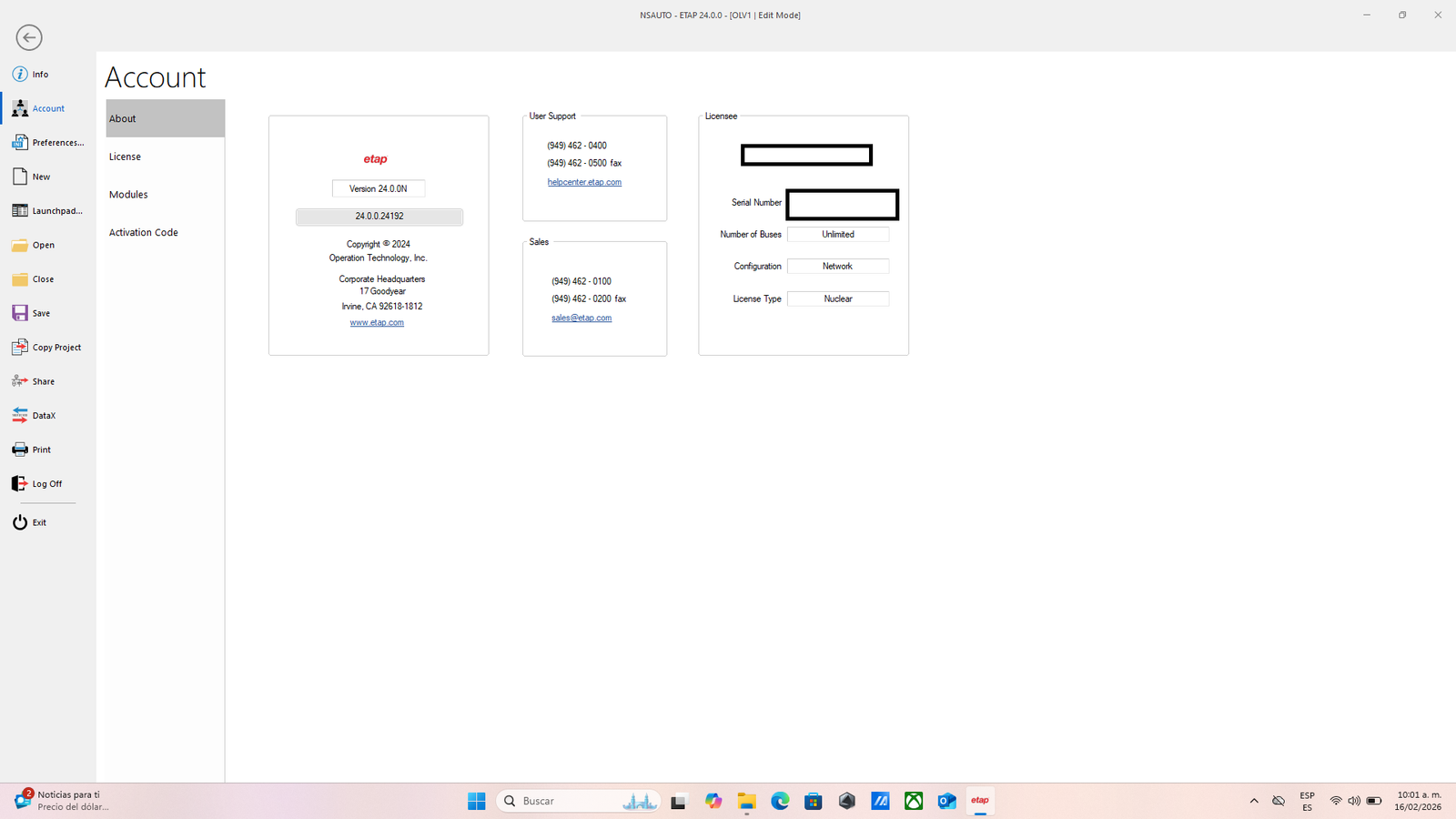The height and width of the screenshot is (819, 1456).
Task: Open the www.etap.com link
Action: point(377,322)
